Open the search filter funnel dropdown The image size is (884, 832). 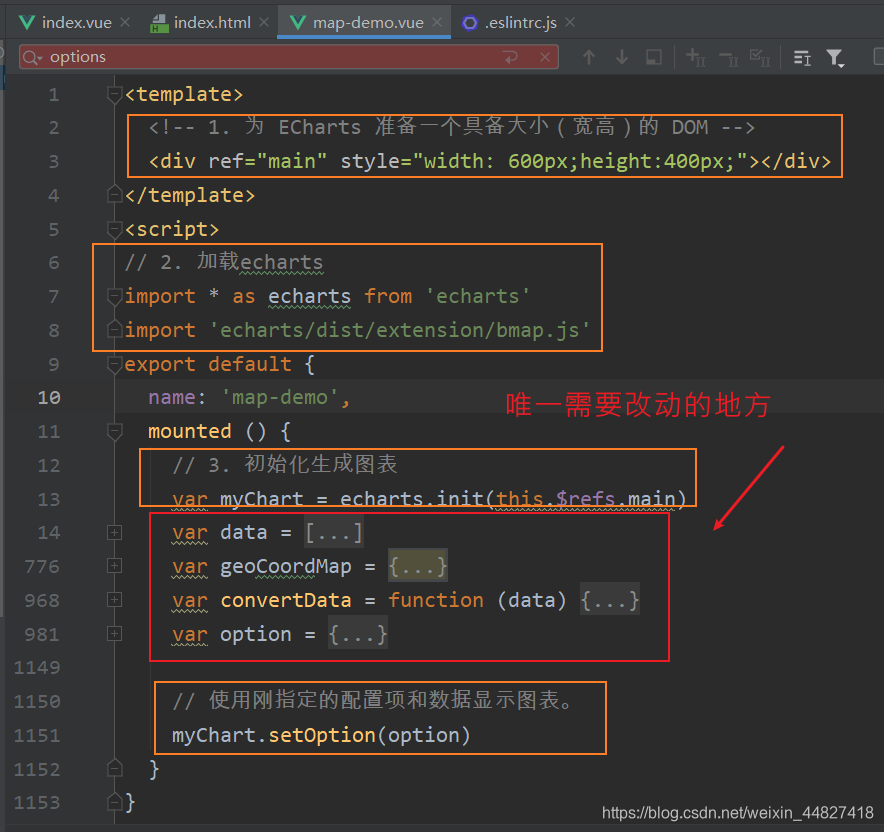(x=836, y=57)
